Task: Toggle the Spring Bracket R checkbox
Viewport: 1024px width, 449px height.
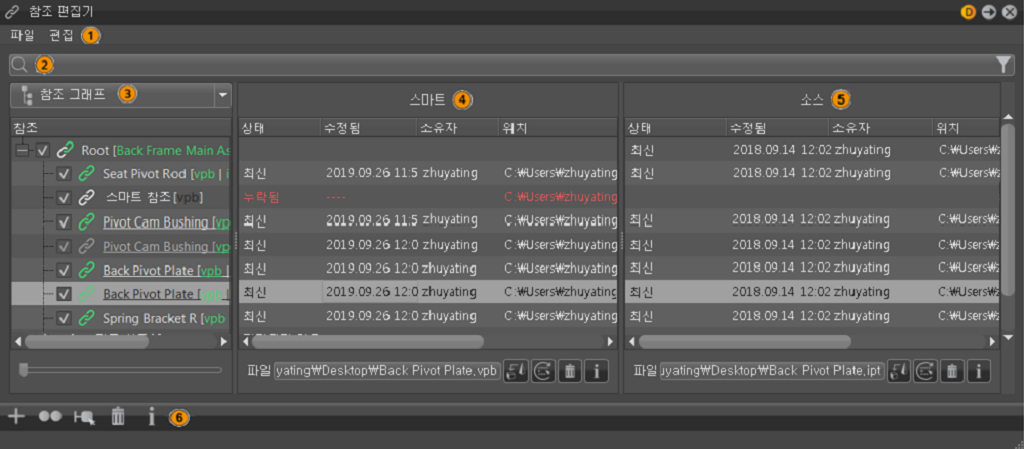Action: (x=63, y=318)
